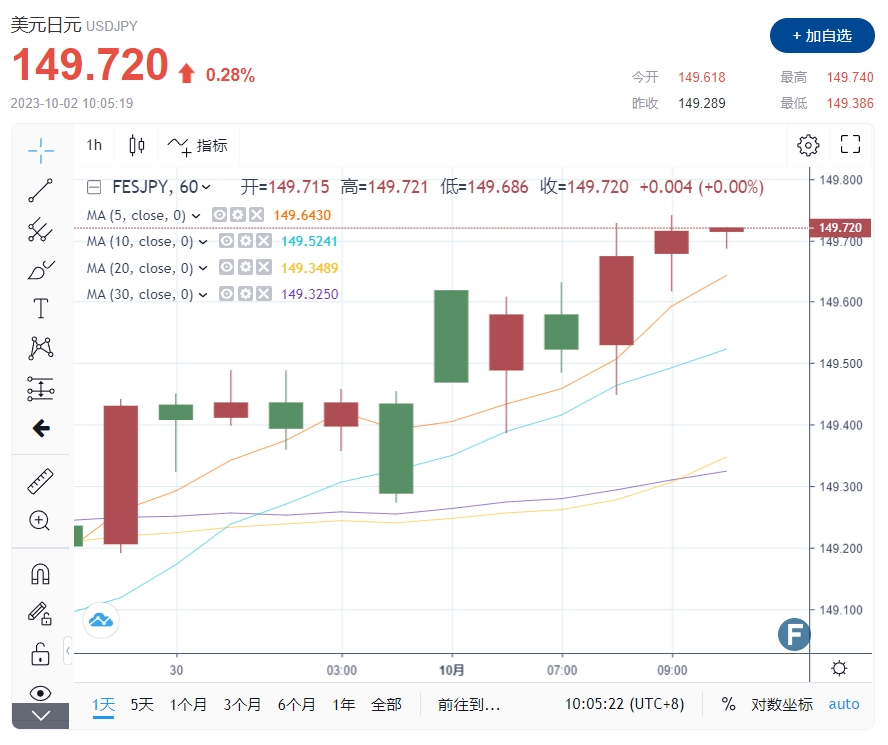Viewport: 888px width, 745px height.
Task: Select the crosshair cursor tool
Action: coord(40,150)
